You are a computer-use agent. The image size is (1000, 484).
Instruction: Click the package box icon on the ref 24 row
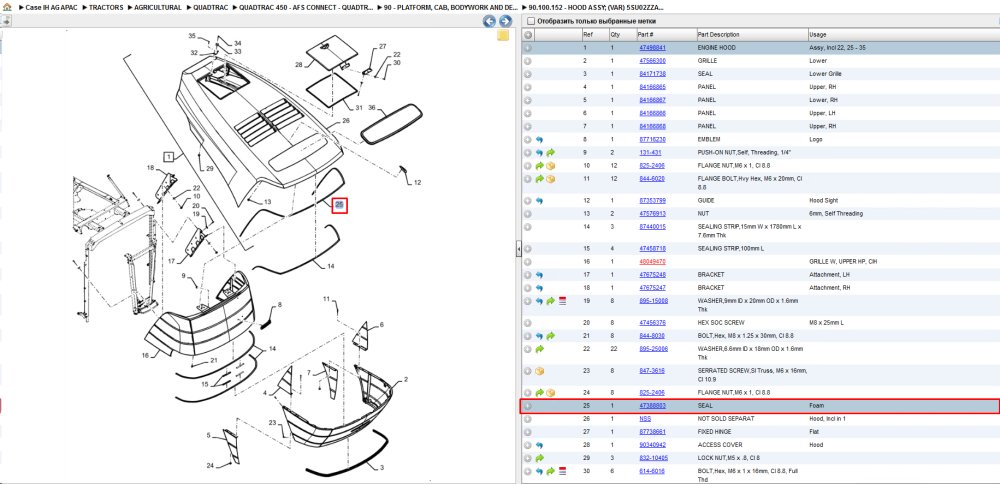[550, 392]
